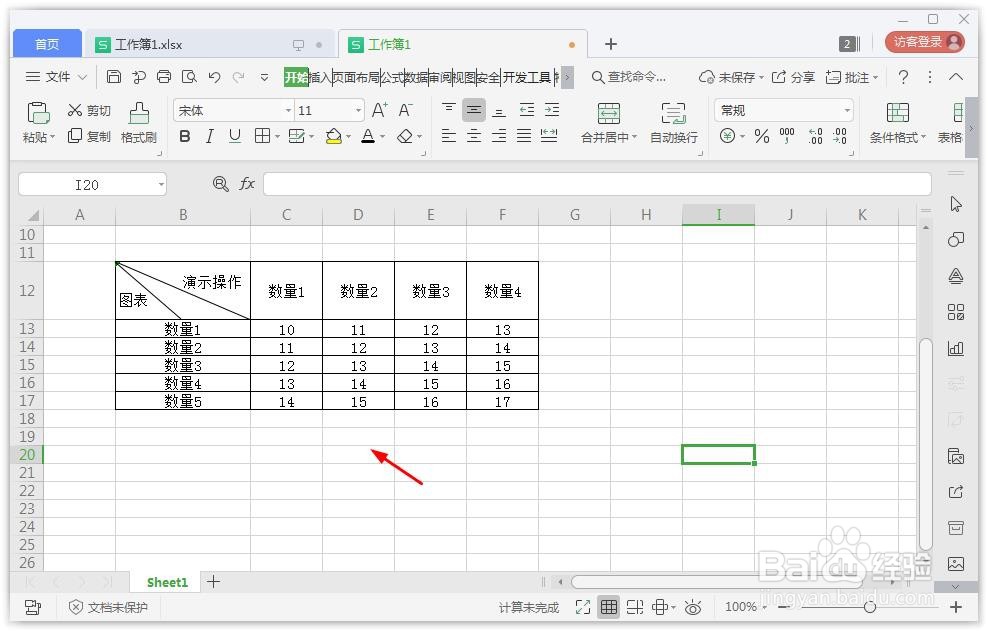Open the chart icon in right sidebar
The height and width of the screenshot is (631, 988).
pyautogui.click(x=956, y=348)
